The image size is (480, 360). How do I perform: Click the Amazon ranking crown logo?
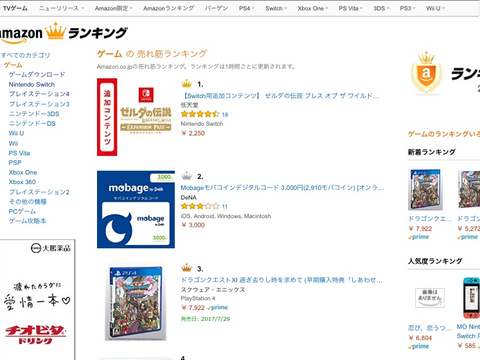(55, 31)
